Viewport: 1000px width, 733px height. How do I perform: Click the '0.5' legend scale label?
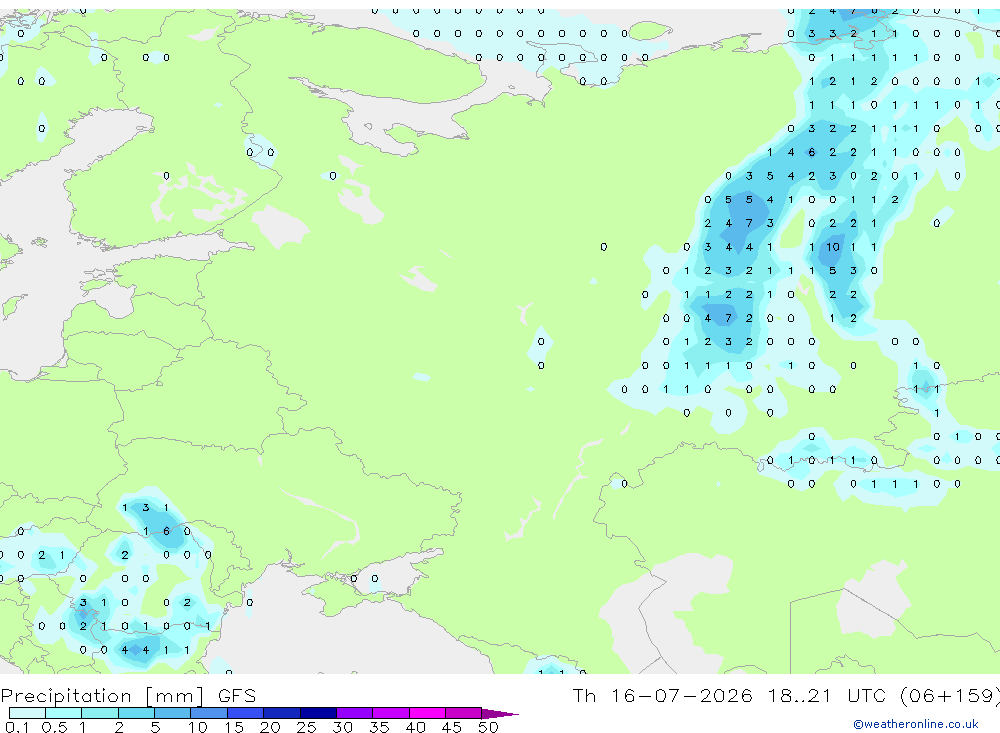(x=54, y=727)
